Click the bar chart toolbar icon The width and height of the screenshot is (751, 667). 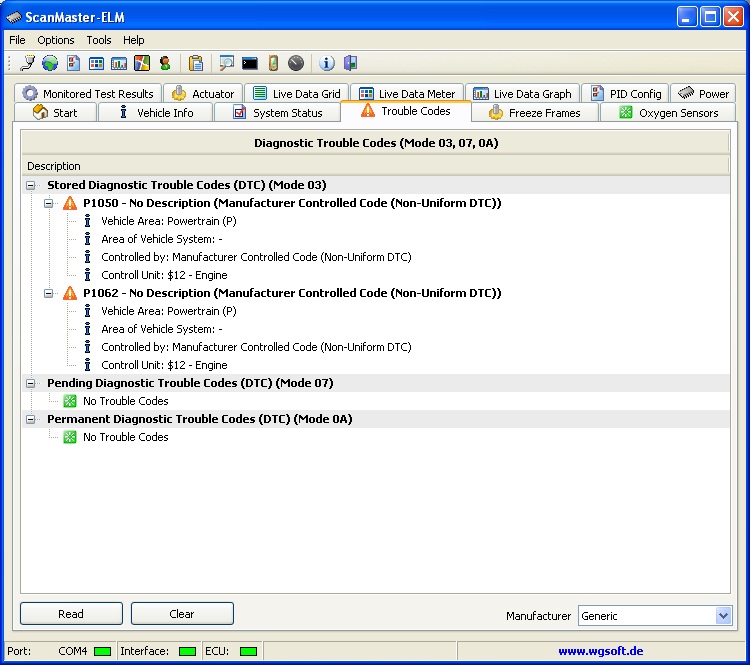point(119,63)
